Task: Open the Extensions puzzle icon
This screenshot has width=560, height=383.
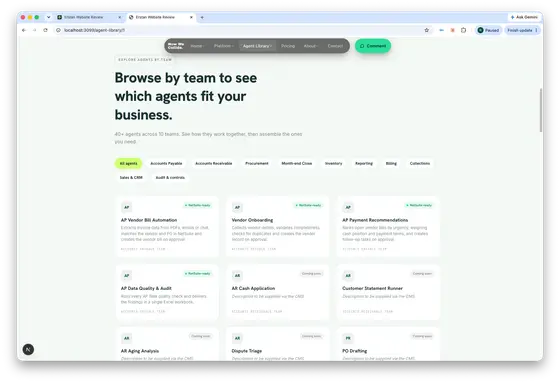Action: (464, 30)
